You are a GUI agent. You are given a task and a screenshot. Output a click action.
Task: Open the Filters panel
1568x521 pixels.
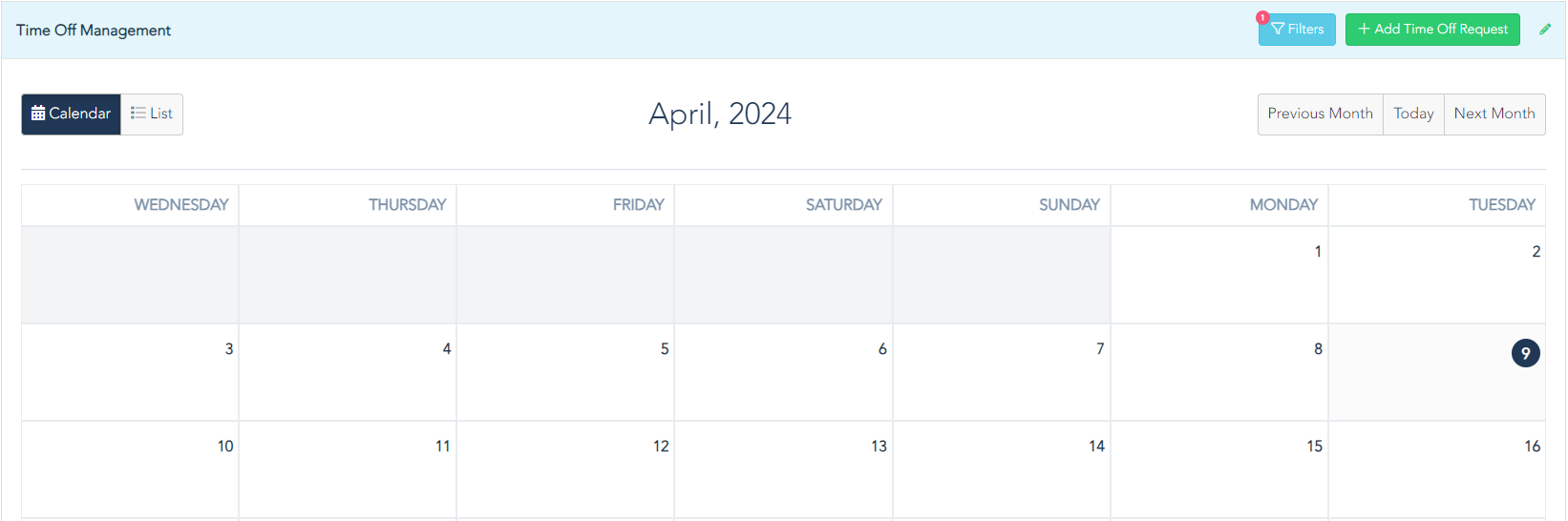1297,30
